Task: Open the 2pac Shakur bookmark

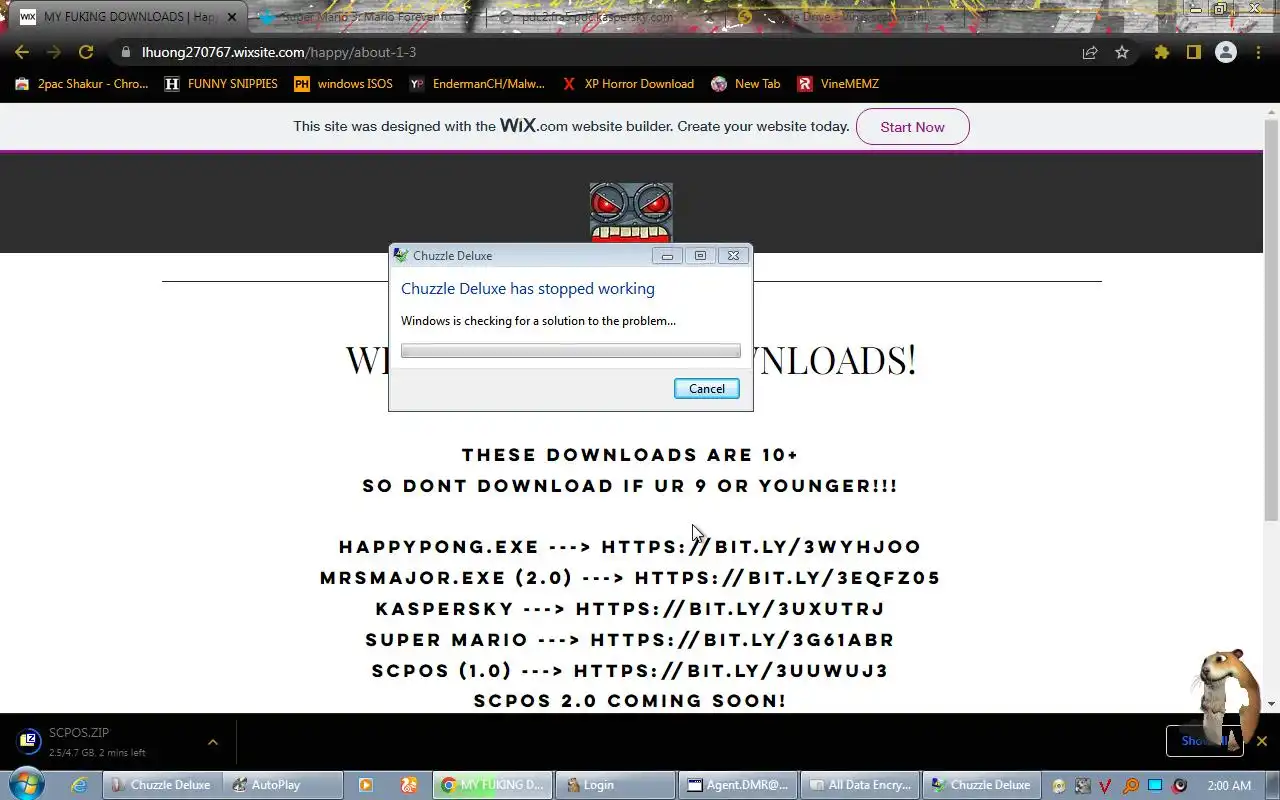Action: coord(82,84)
